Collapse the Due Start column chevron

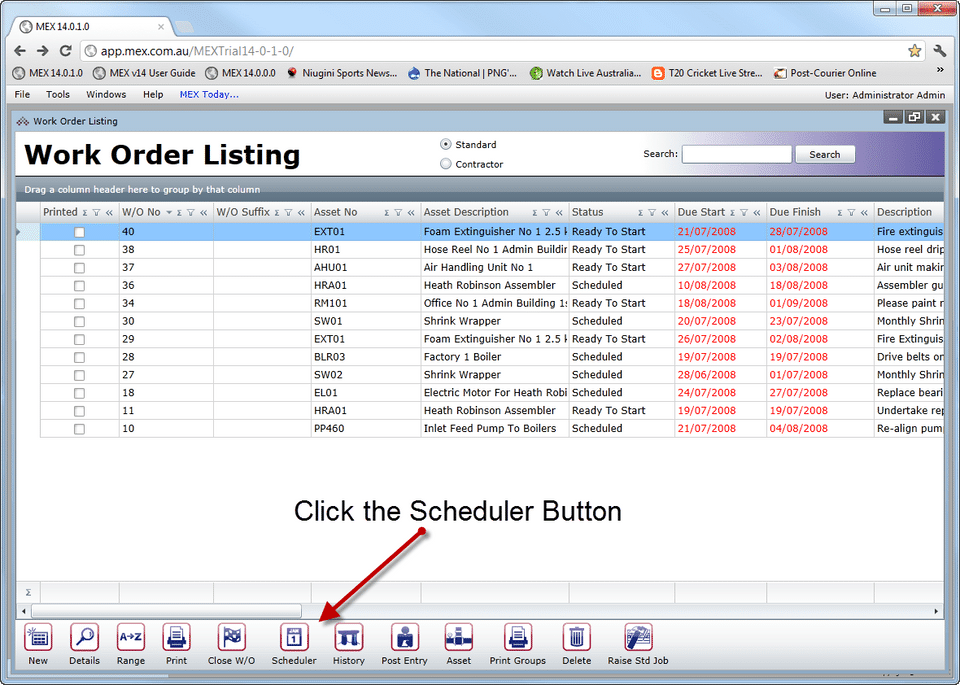[757, 212]
